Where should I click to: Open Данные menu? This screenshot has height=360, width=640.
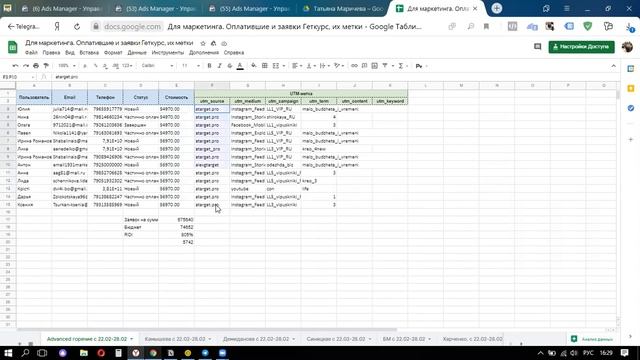[x=137, y=53]
